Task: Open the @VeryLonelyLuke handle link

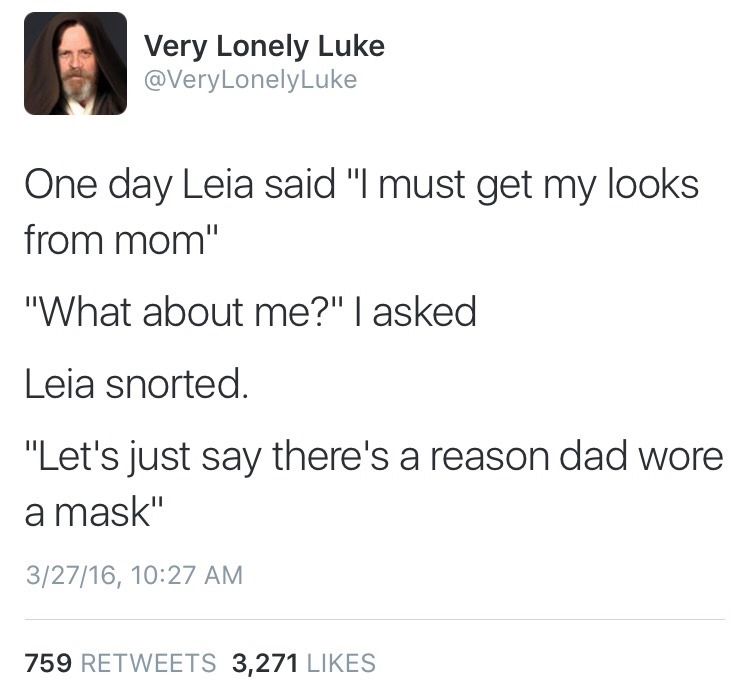Action: [x=250, y=80]
